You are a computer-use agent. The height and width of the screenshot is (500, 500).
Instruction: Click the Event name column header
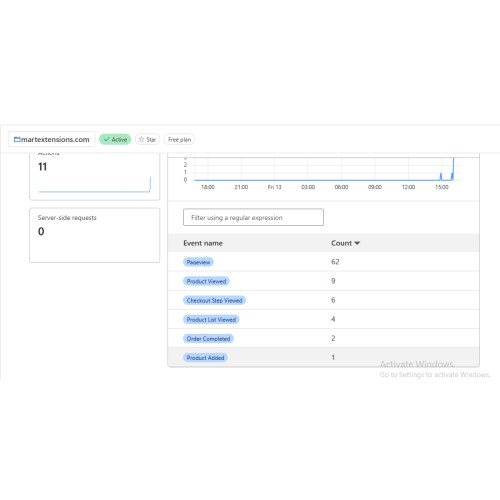pos(203,243)
